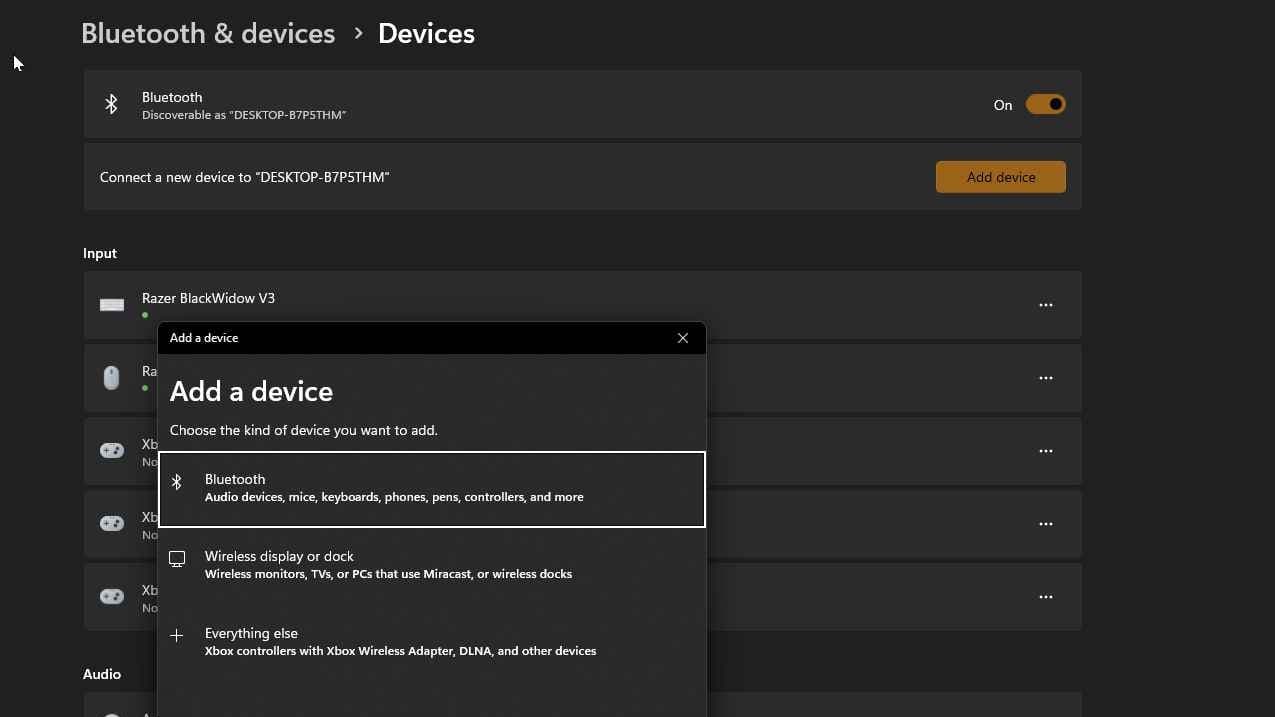The image size is (1275, 717).
Task: Click the Bluetooth icon in the top settings row
Action: (x=112, y=105)
